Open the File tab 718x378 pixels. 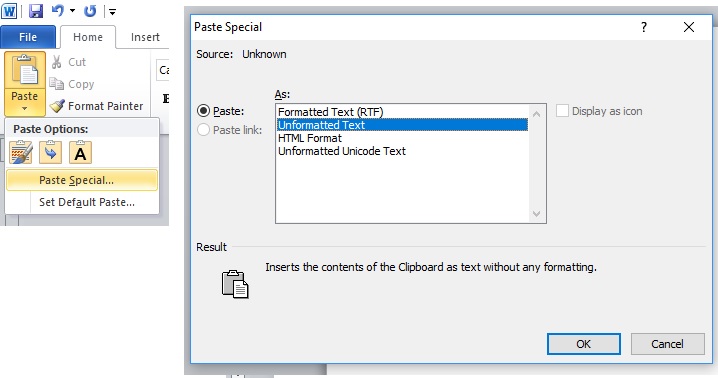point(28,37)
